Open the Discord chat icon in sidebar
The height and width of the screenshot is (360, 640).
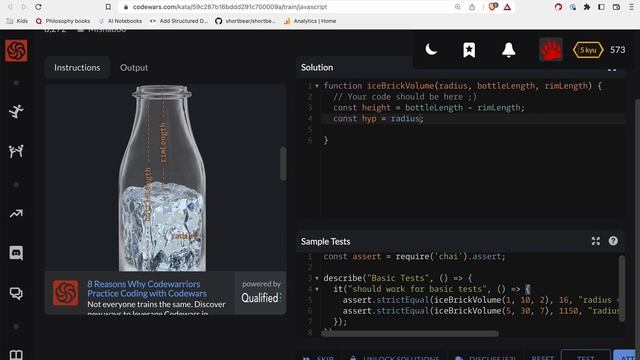click(x=16, y=253)
